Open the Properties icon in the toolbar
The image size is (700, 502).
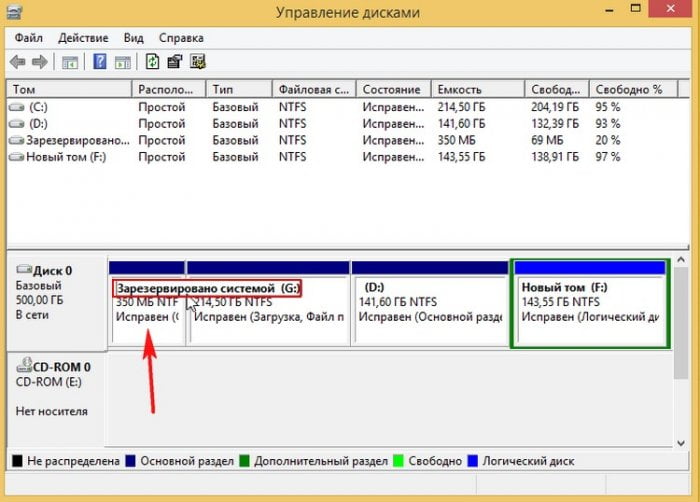173,62
